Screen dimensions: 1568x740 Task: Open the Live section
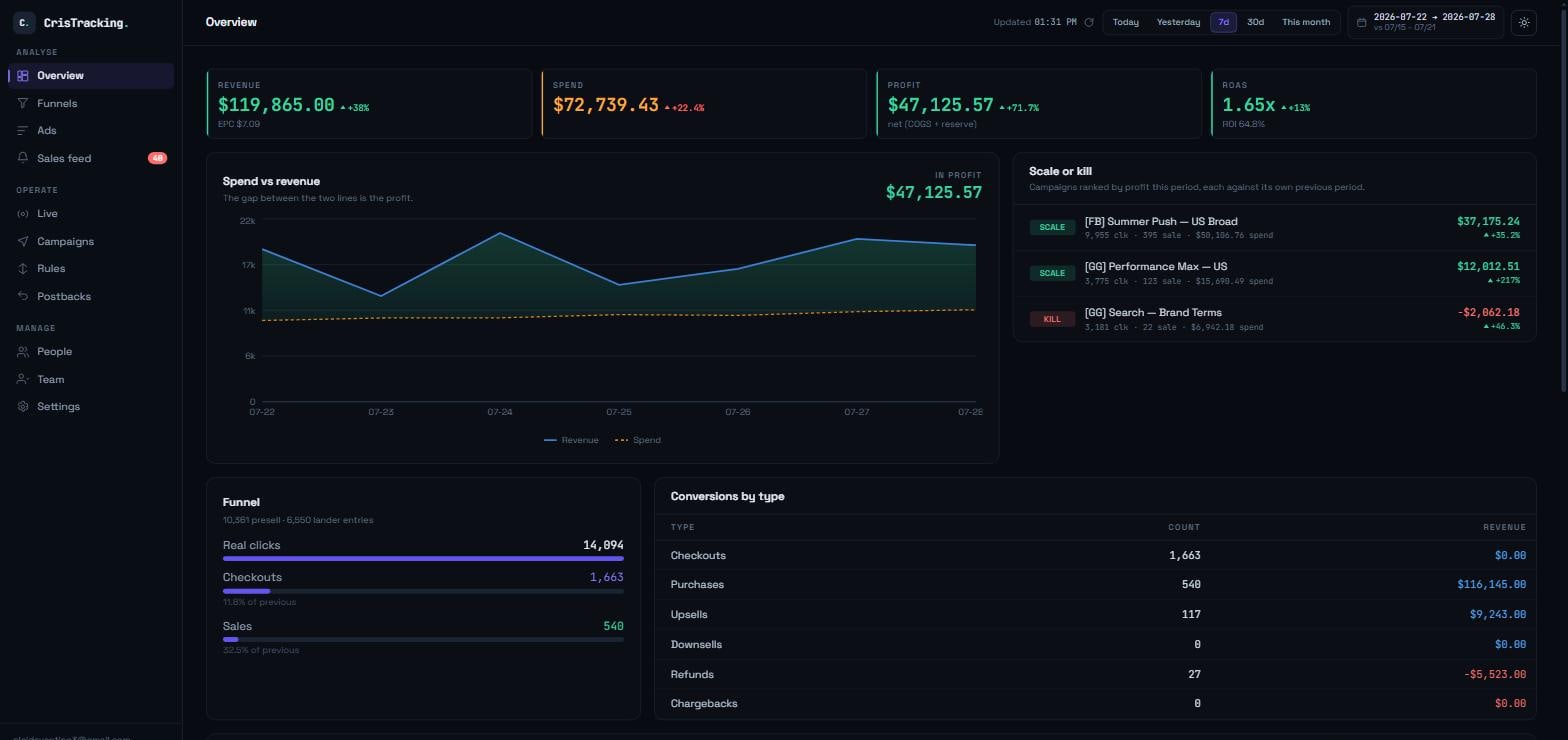pyautogui.click(x=91, y=214)
